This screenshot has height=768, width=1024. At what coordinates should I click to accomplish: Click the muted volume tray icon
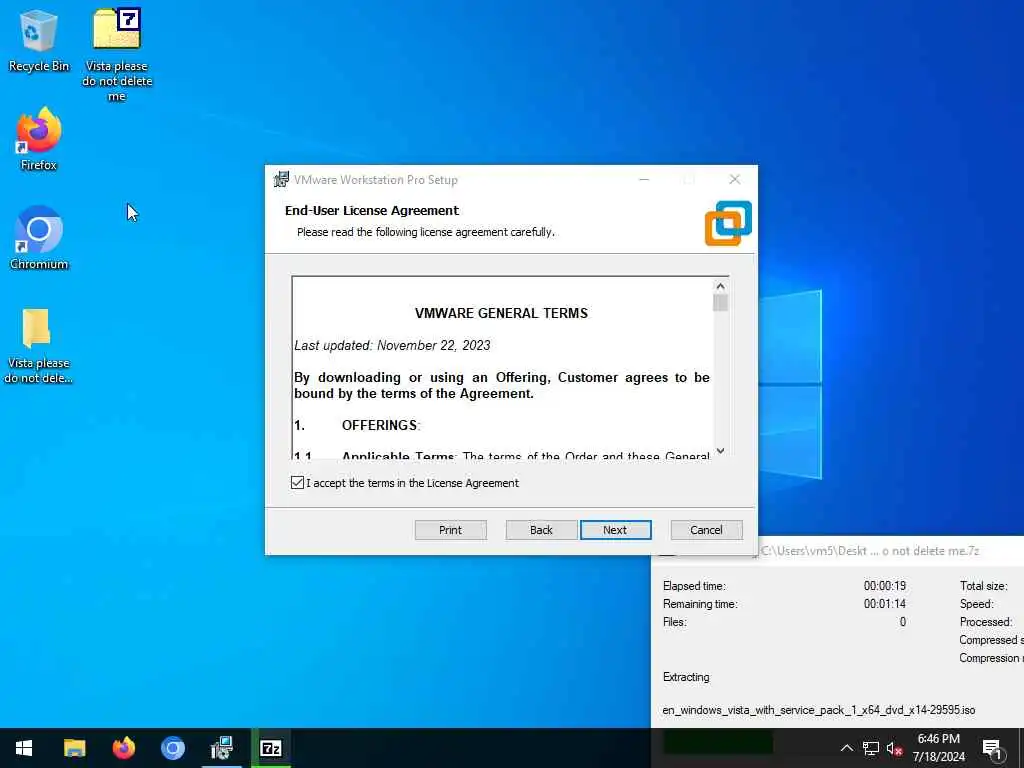tap(895, 749)
